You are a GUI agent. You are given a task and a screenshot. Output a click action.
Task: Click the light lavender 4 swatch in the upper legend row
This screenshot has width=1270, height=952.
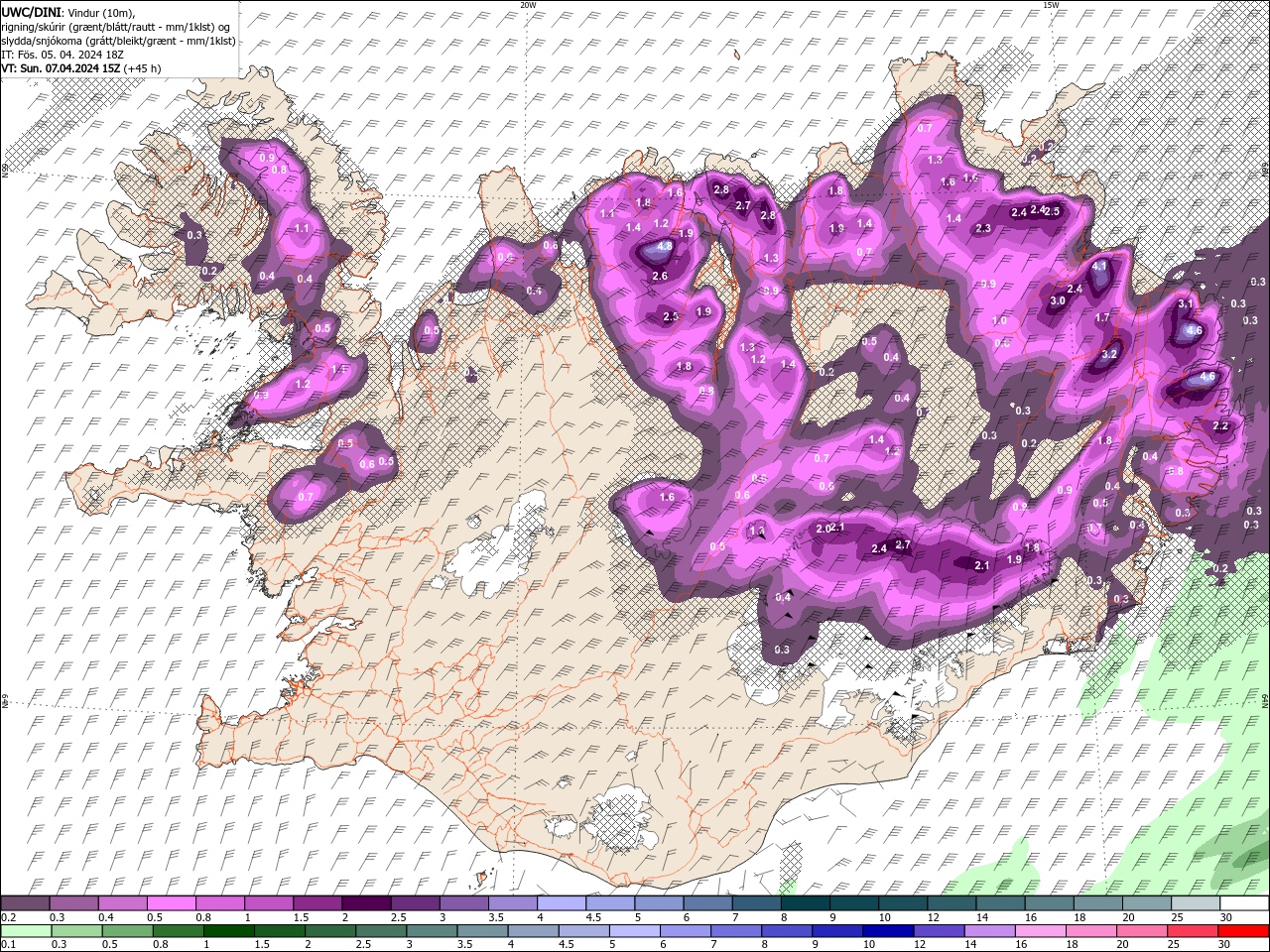[561, 902]
